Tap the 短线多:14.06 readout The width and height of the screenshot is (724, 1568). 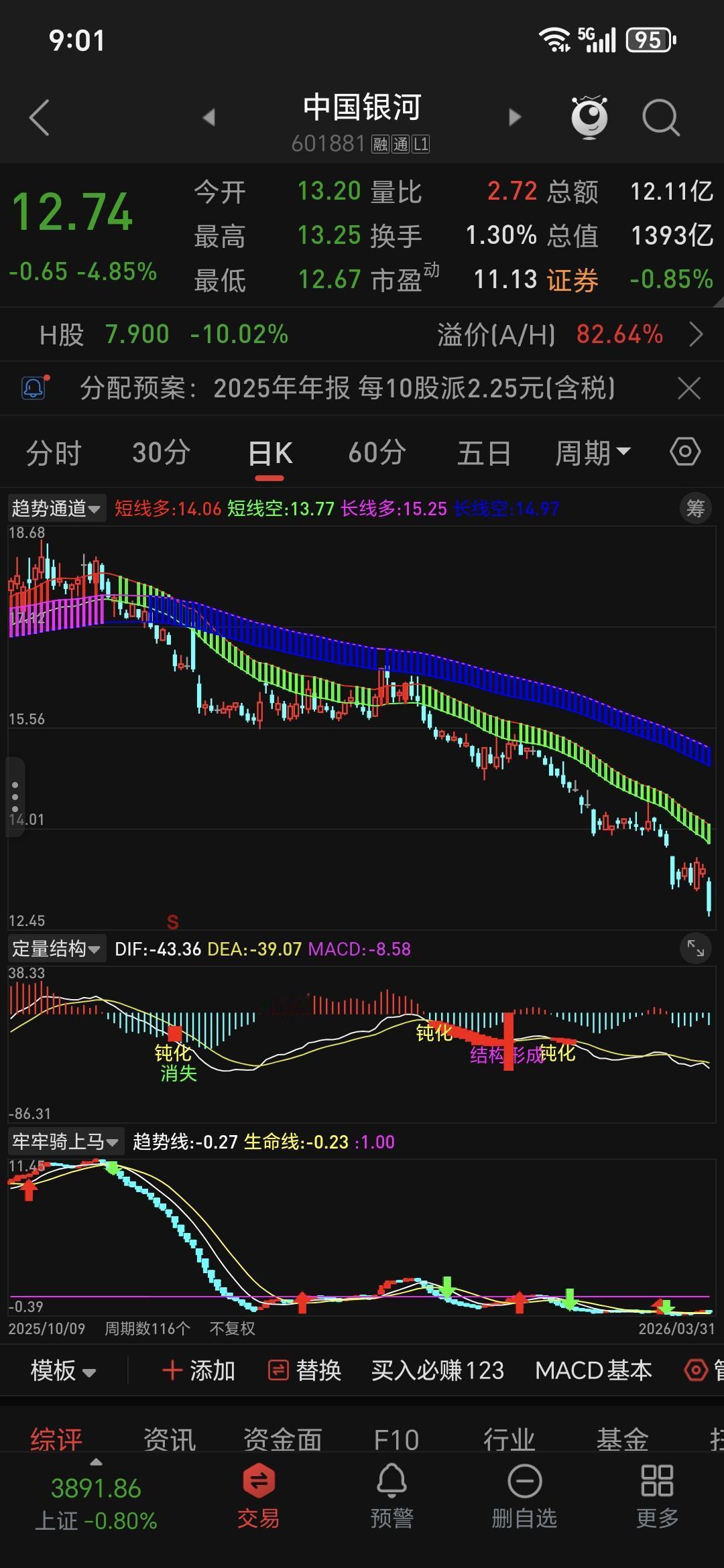click(168, 509)
